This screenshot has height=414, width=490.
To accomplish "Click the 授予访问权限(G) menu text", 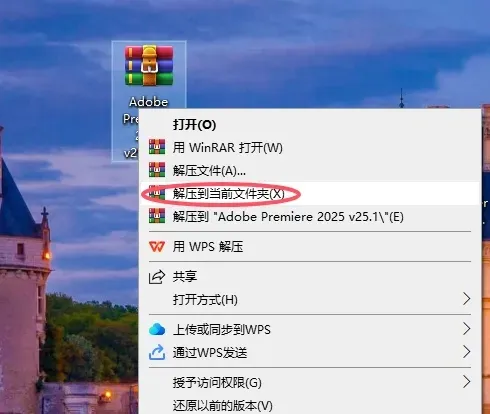I will pyautogui.click(x=217, y=383).
